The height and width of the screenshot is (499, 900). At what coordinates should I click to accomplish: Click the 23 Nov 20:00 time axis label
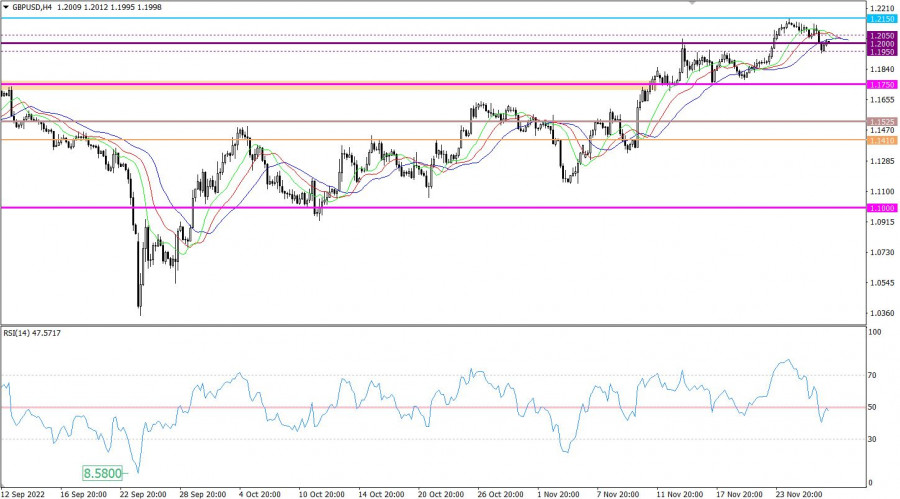[x=800, y=493]
